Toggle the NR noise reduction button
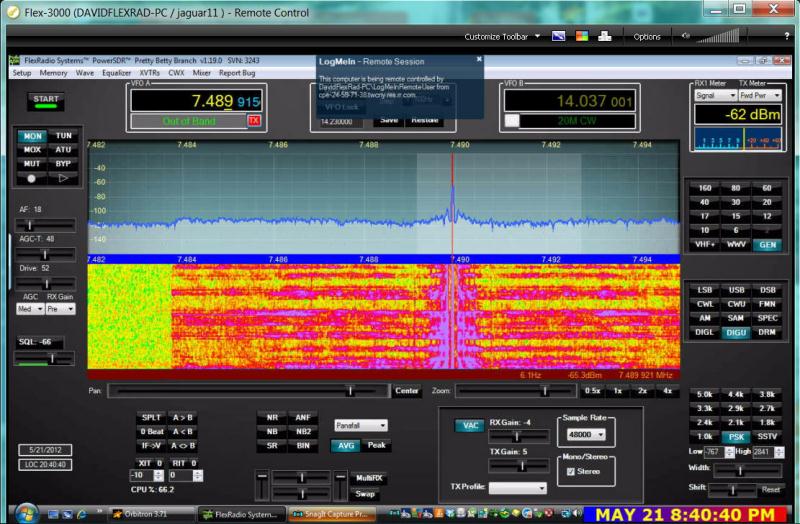The width and height of the screenshot is (800, 524). point(272,417)
